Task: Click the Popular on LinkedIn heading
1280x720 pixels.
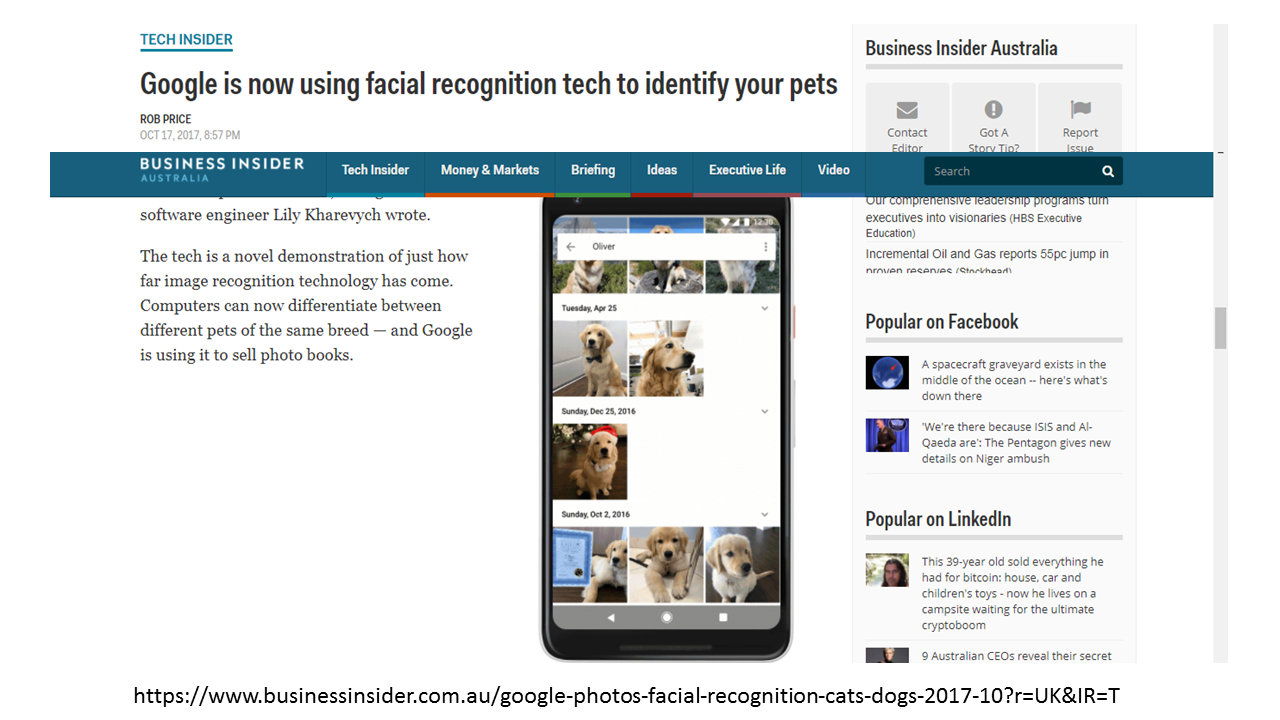Action: click(x=938, y=518)
